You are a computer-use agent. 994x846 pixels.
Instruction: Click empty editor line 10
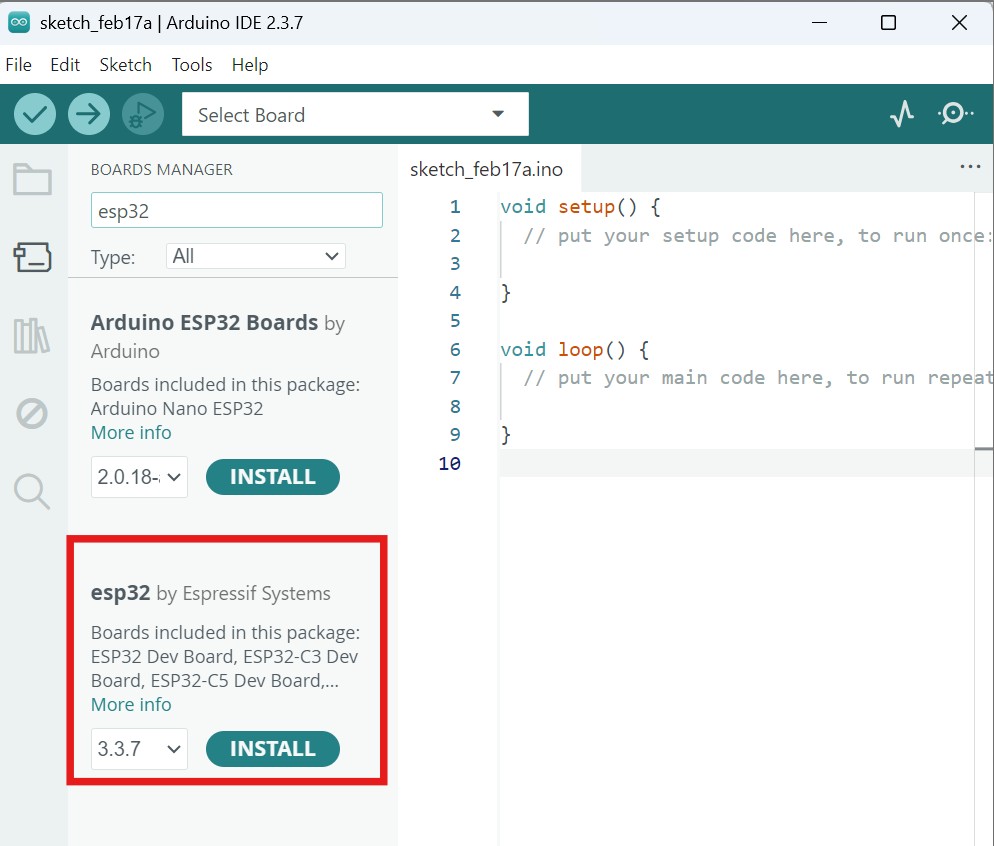click(735, 464)
